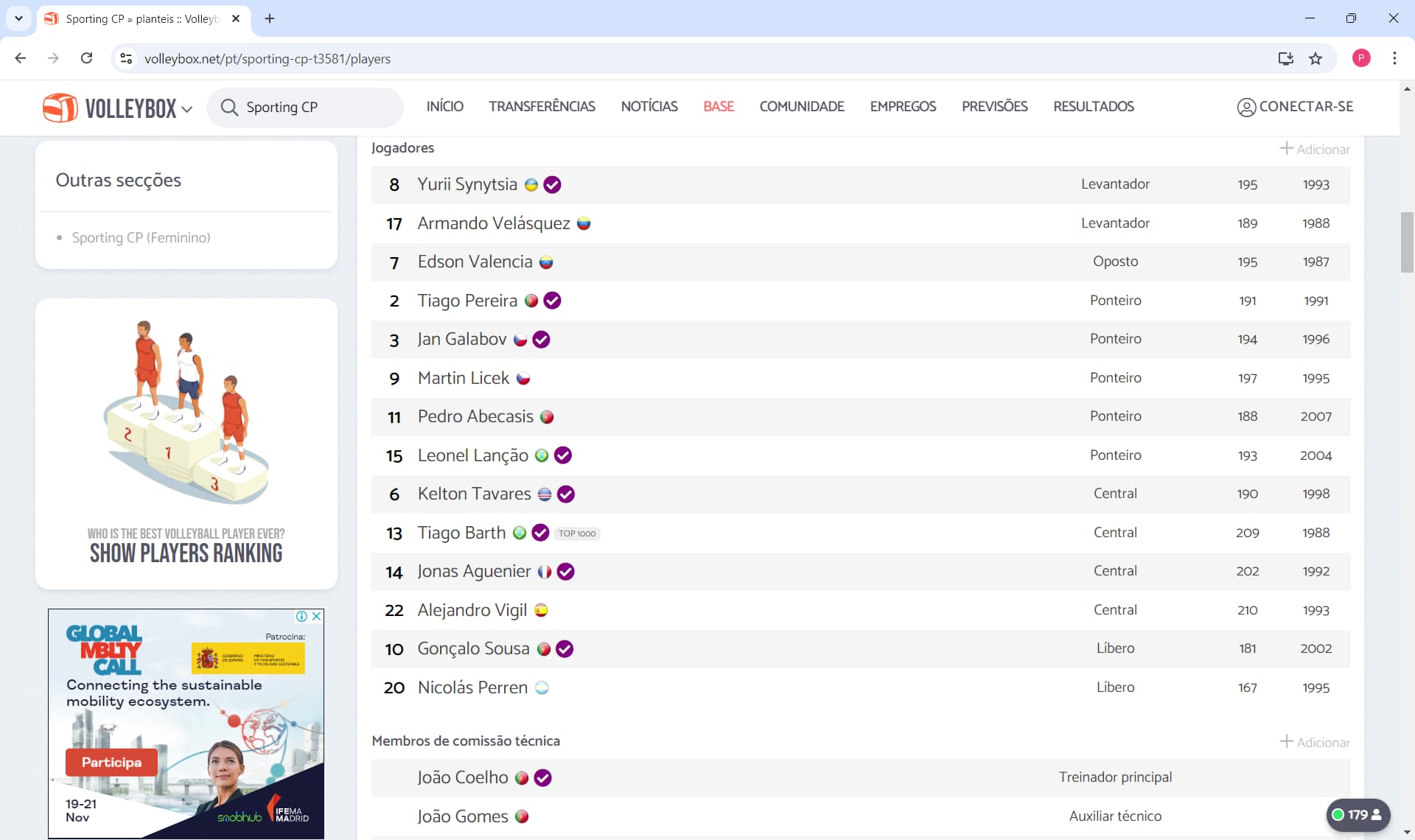Open the INÍCIO menu item
This screenshot has height=840, width=1415.
(x=444, y=107)
